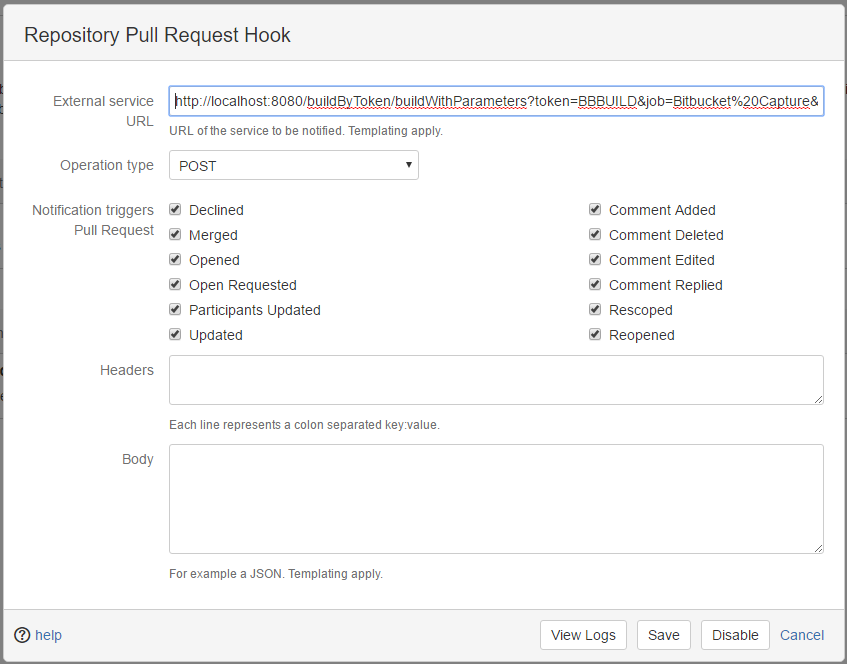Focus the Headers text area
This screenshot has height=664, width=847.
[x=496, y=380]
